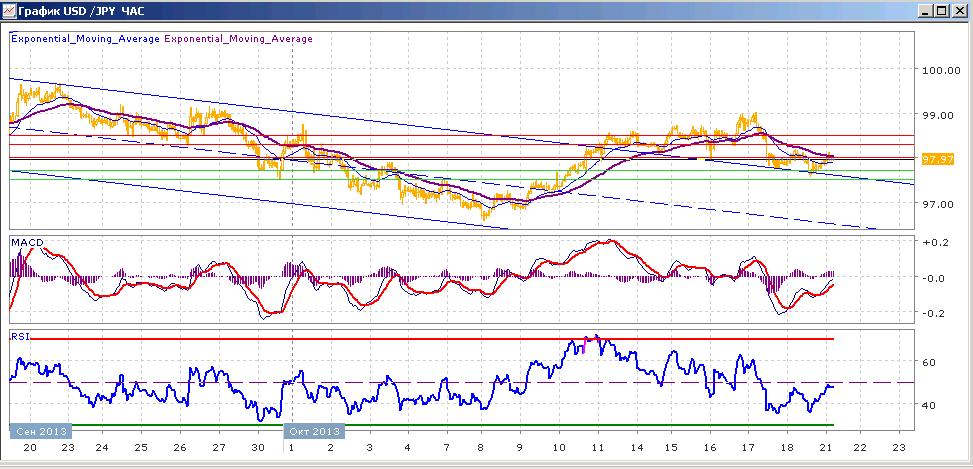973x469 pixels.
Task: Click date 9 on time axis
Action: (x=519, y=448)
